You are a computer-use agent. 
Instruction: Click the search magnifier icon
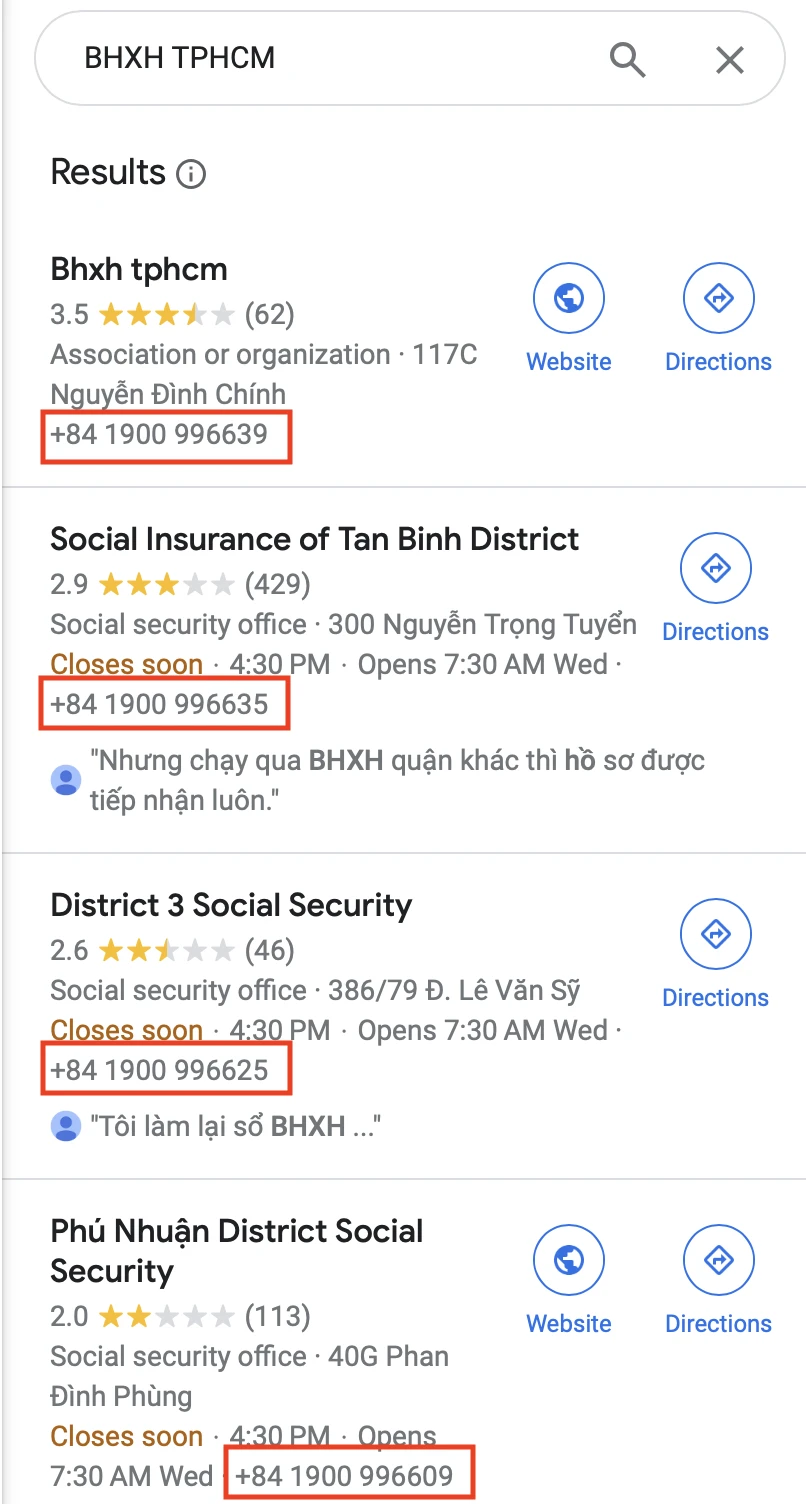[627, 60]
